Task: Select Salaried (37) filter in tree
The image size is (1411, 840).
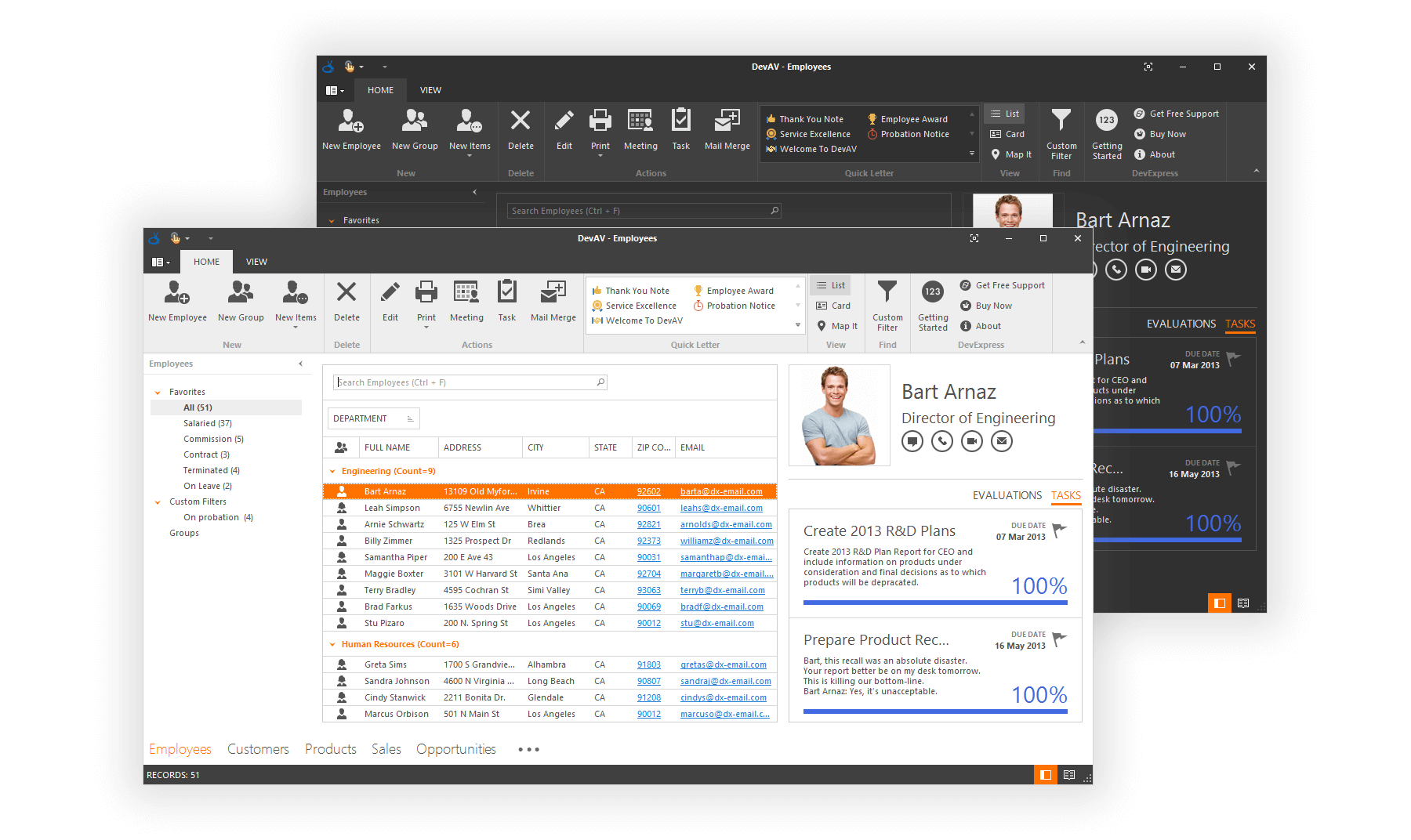Action: coord(208,423)
